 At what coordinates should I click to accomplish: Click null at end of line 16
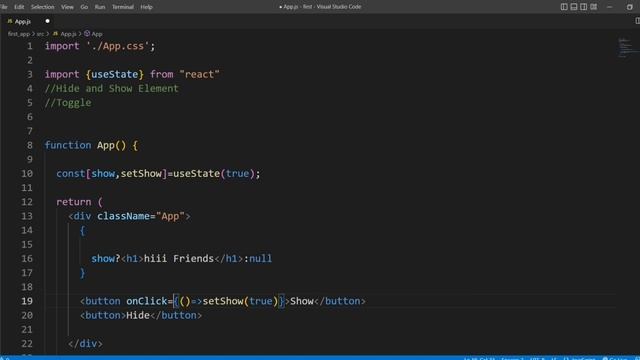click(x=260, y=259)
